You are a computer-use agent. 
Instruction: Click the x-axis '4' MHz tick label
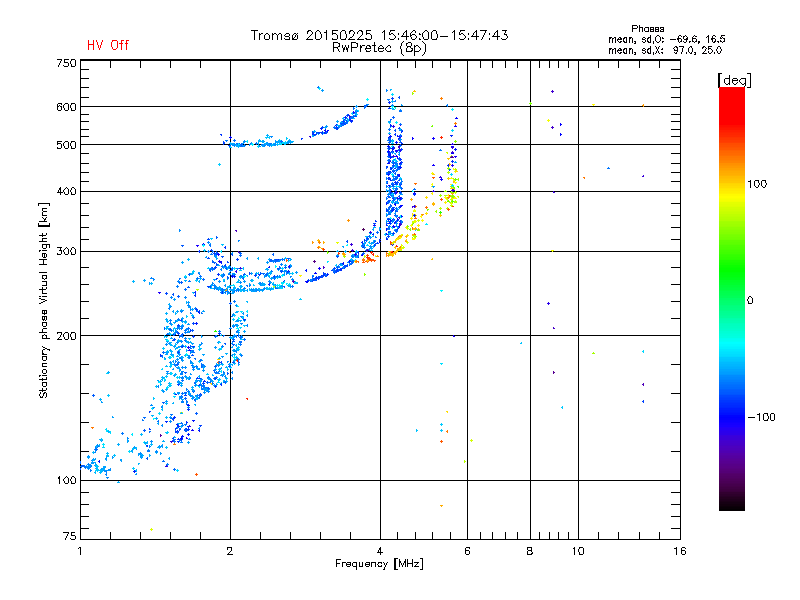(380, 551)
